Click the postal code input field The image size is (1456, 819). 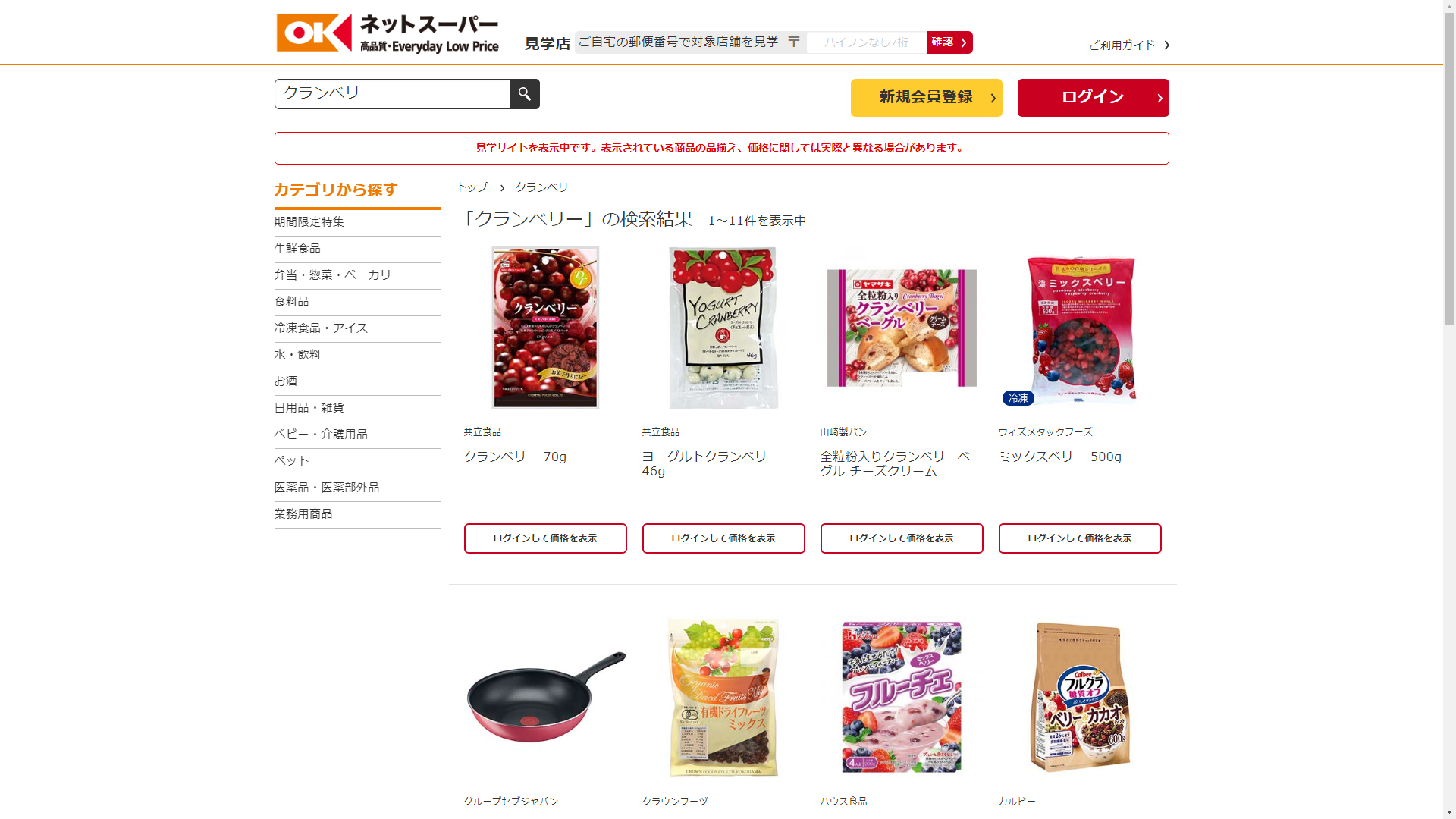(x=866, y=42)
